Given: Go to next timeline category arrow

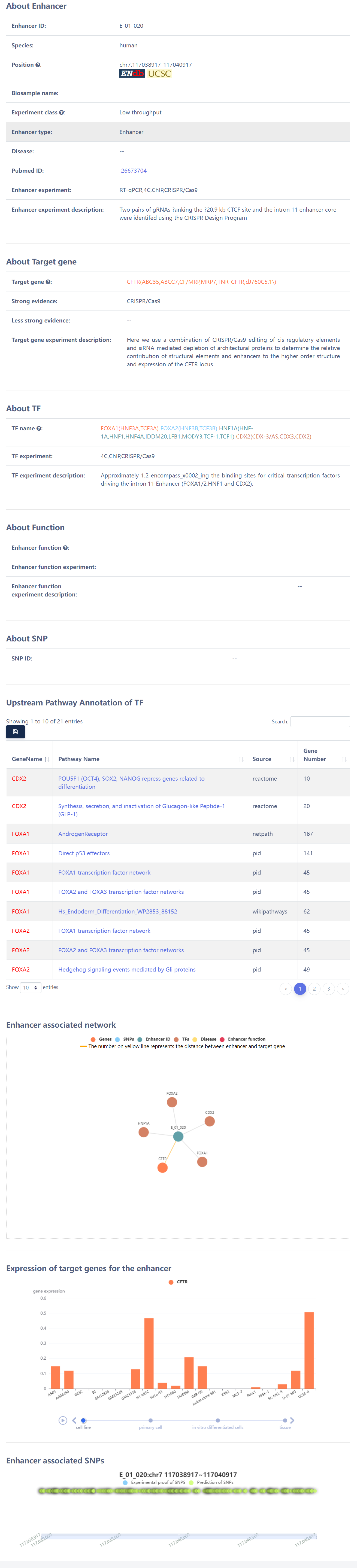Looking at the screenshot, I should click(292, 1420).
